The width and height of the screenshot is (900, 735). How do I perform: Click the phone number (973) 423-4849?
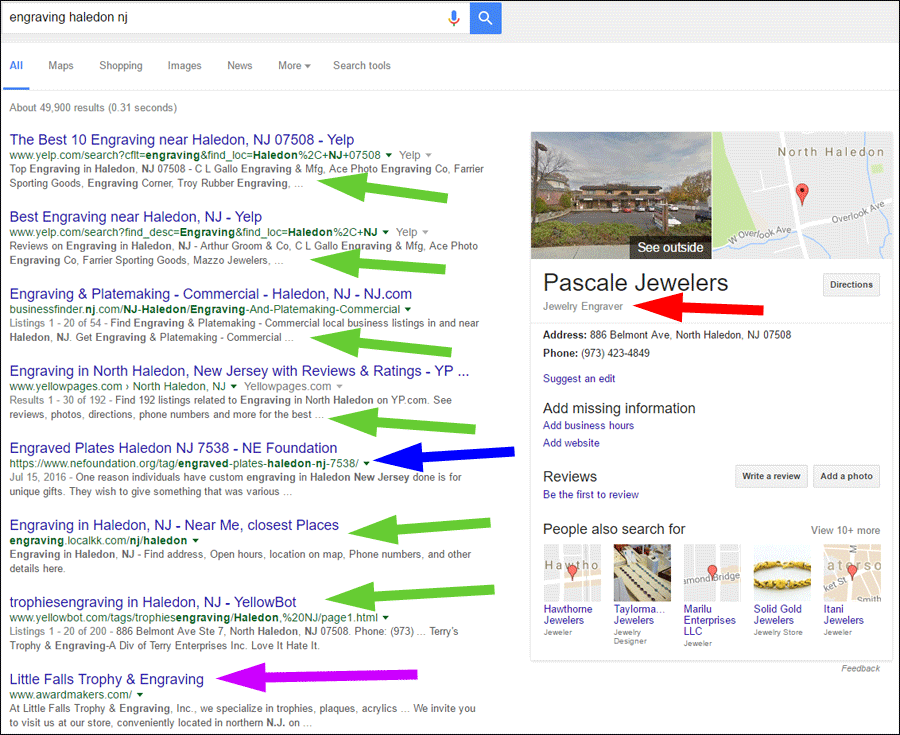pos(615,353)
